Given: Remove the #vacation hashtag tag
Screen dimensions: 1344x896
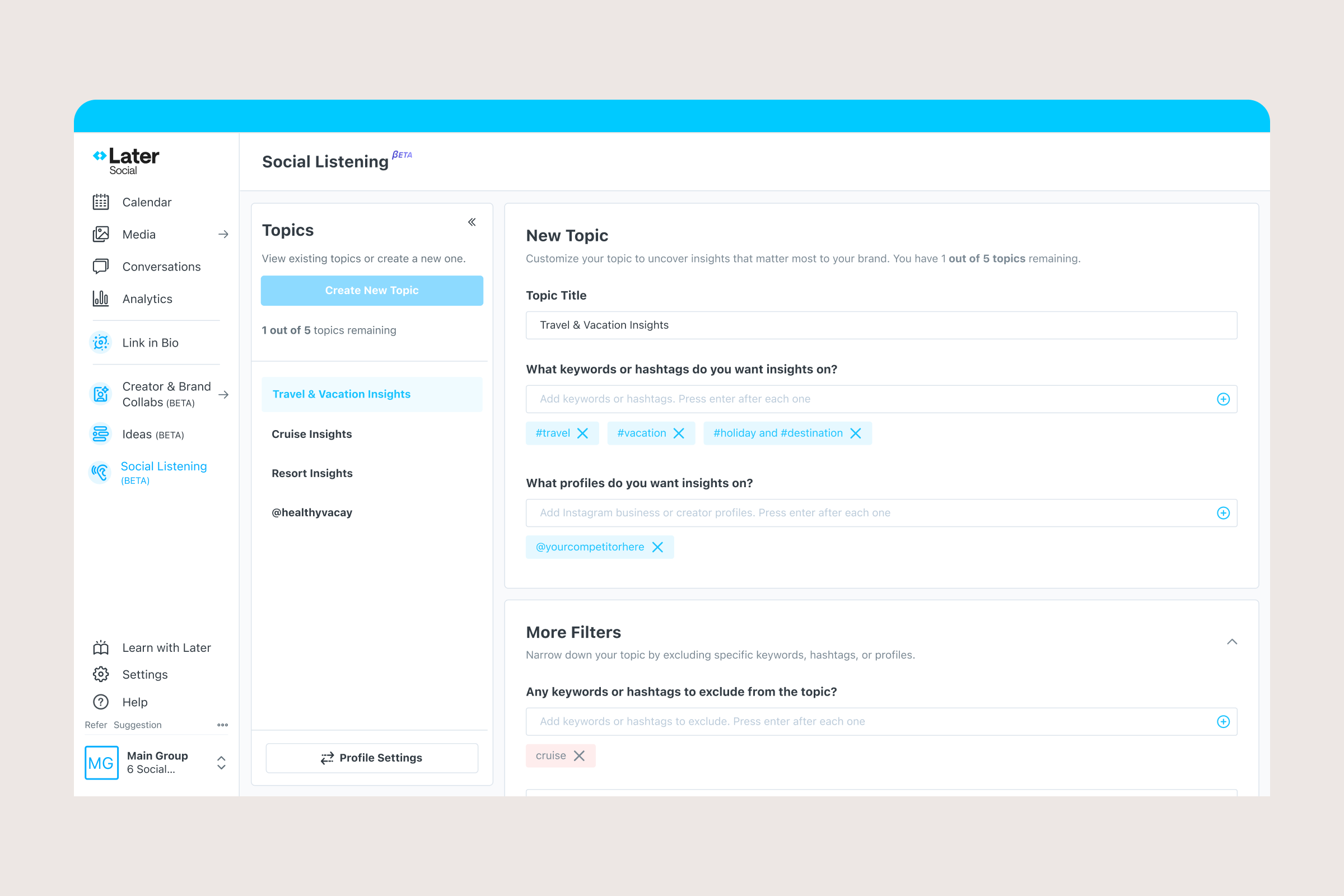Looking at the screenshot, I should tap(678, 432).
